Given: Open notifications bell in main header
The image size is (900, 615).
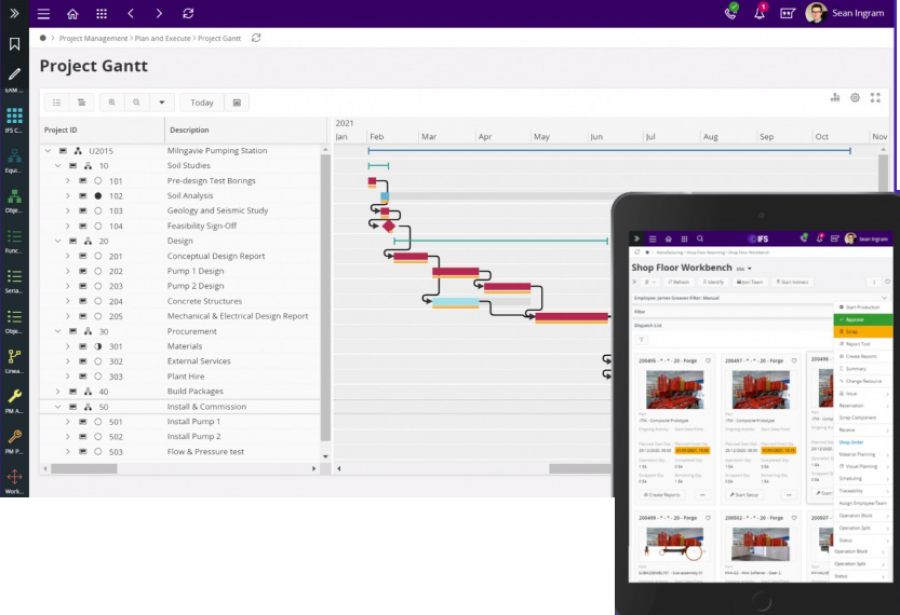Looking at the screenshot, I should [x=759, y=13].
